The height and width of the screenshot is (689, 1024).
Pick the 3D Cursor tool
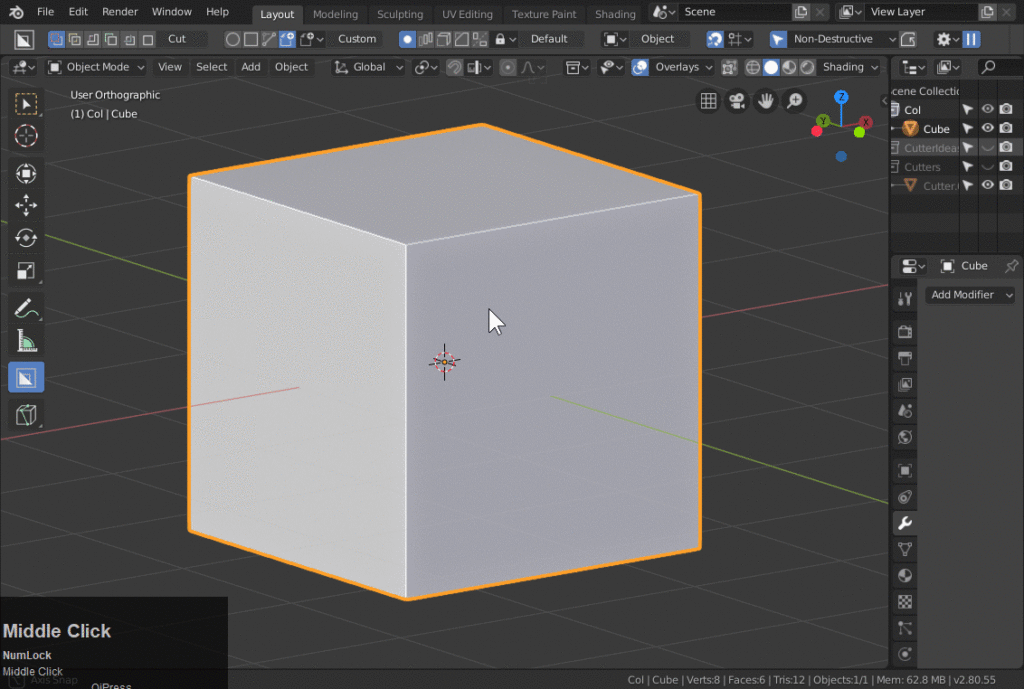point(26,136)
